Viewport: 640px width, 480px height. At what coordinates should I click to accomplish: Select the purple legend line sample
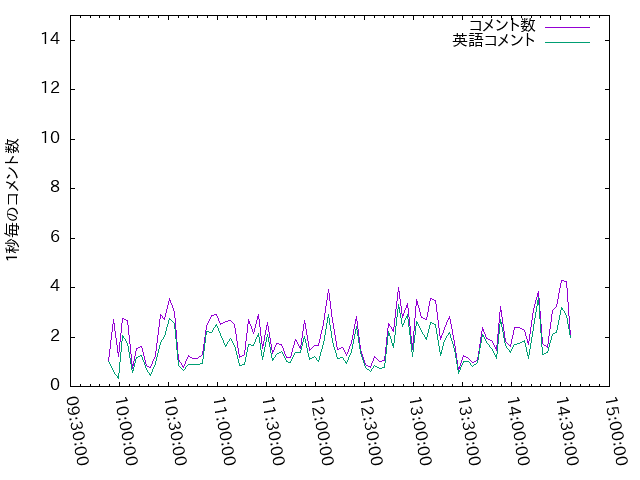566,26
